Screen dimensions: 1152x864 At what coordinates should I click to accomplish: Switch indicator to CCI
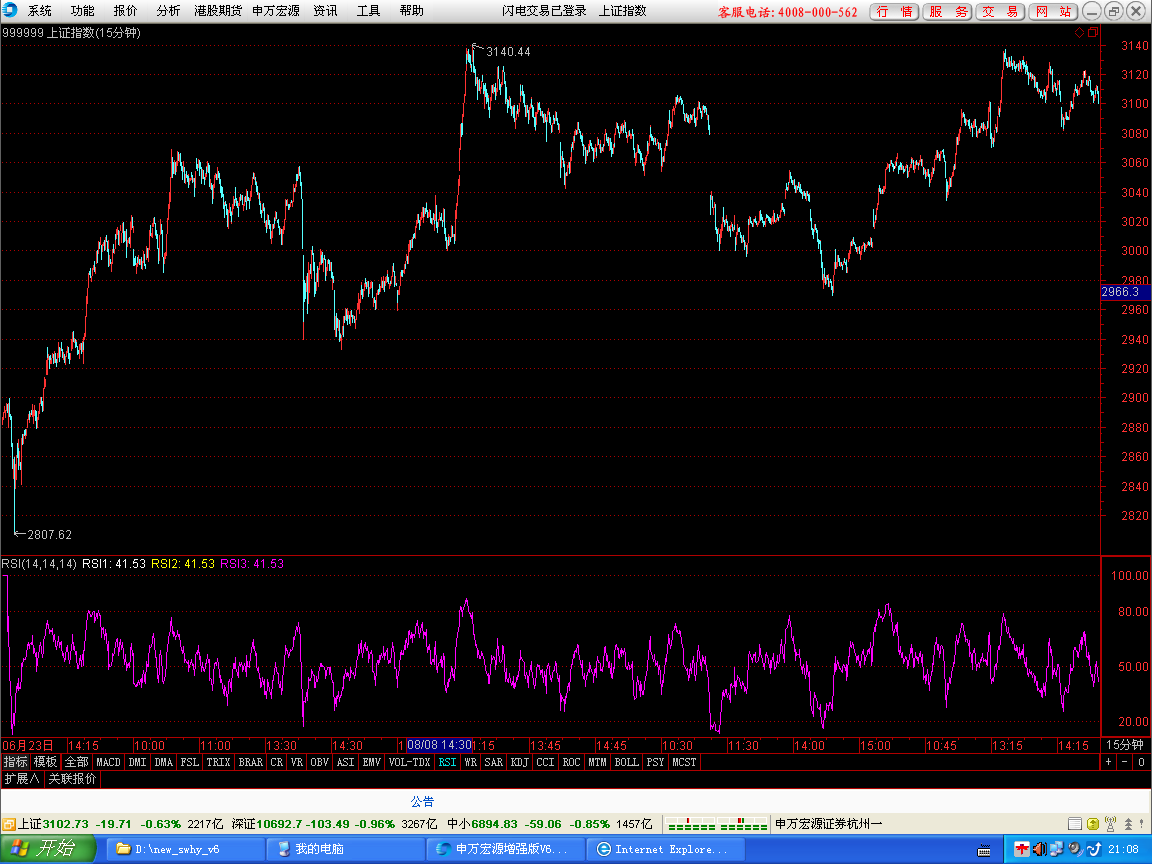point(545,763)
